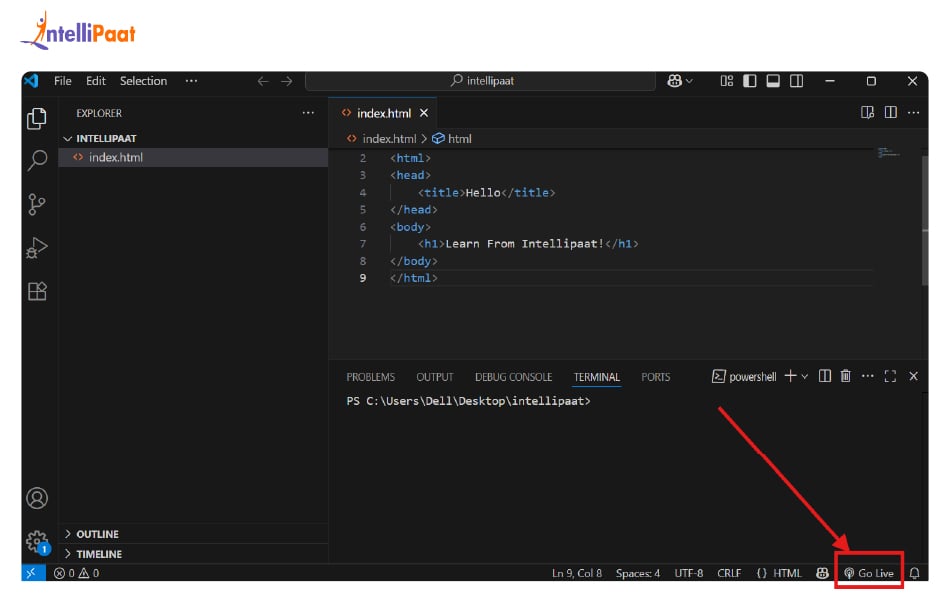Change end of line via CRLF
Screen dimensions: 950x605
coord(729,573)
